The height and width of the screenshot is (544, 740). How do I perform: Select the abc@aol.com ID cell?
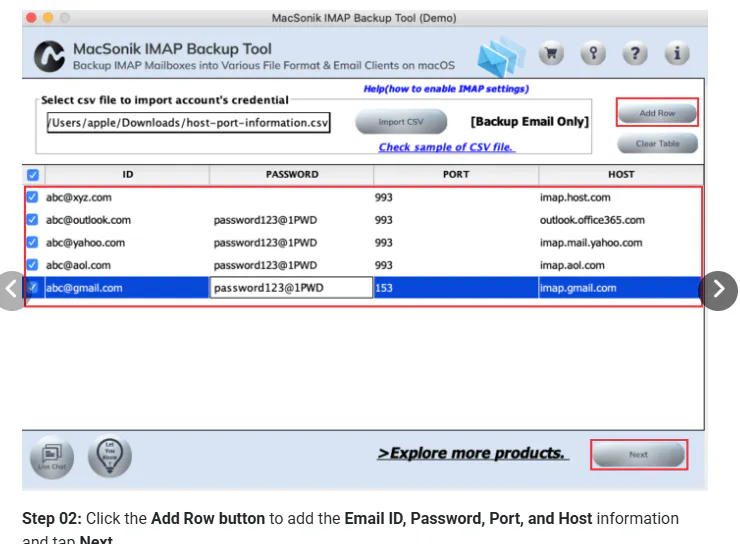point(126,265)
